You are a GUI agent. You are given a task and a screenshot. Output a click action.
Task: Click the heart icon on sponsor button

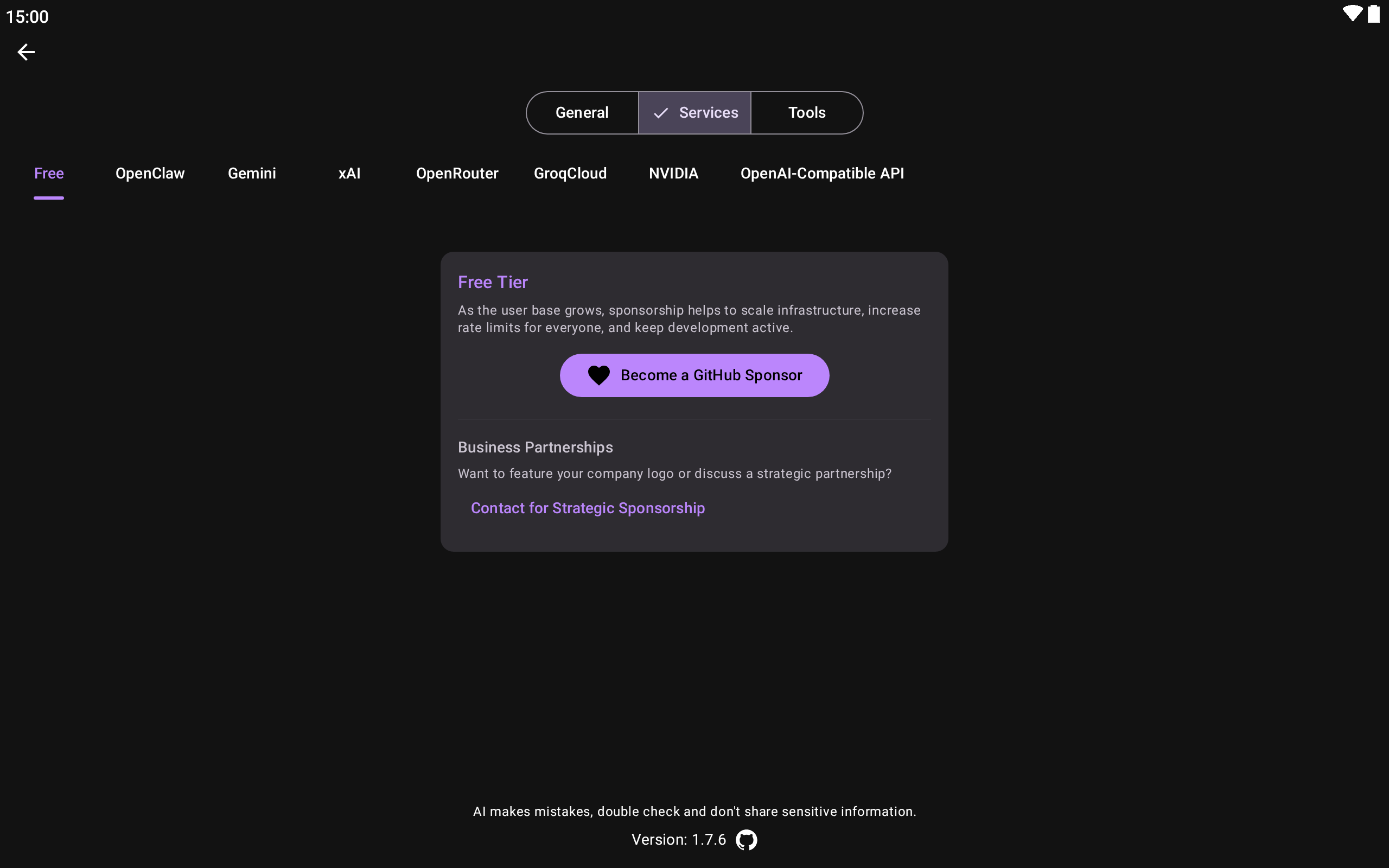(598, 375)
